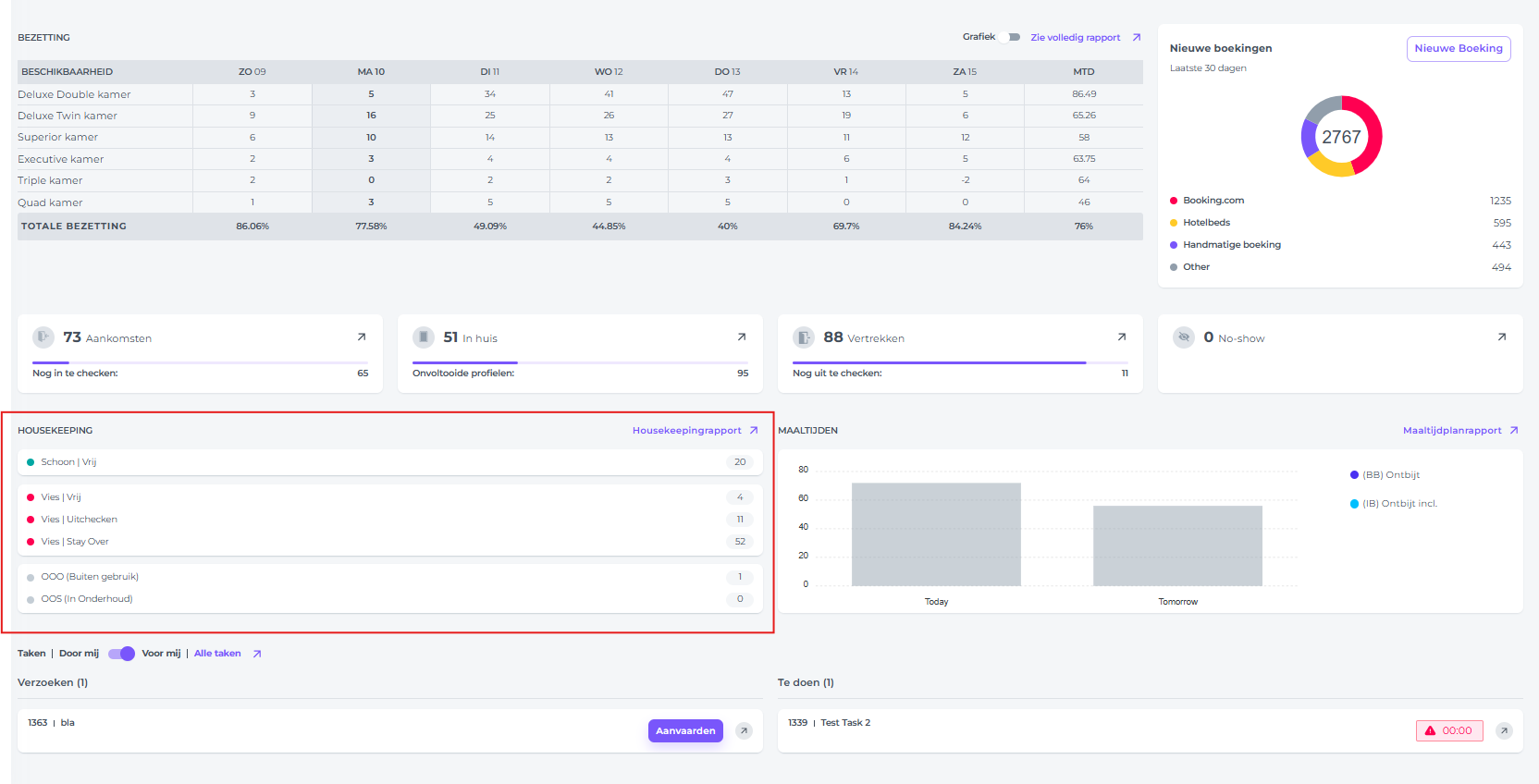Click the Nieuwe Boeking button

click(1458, 49)
